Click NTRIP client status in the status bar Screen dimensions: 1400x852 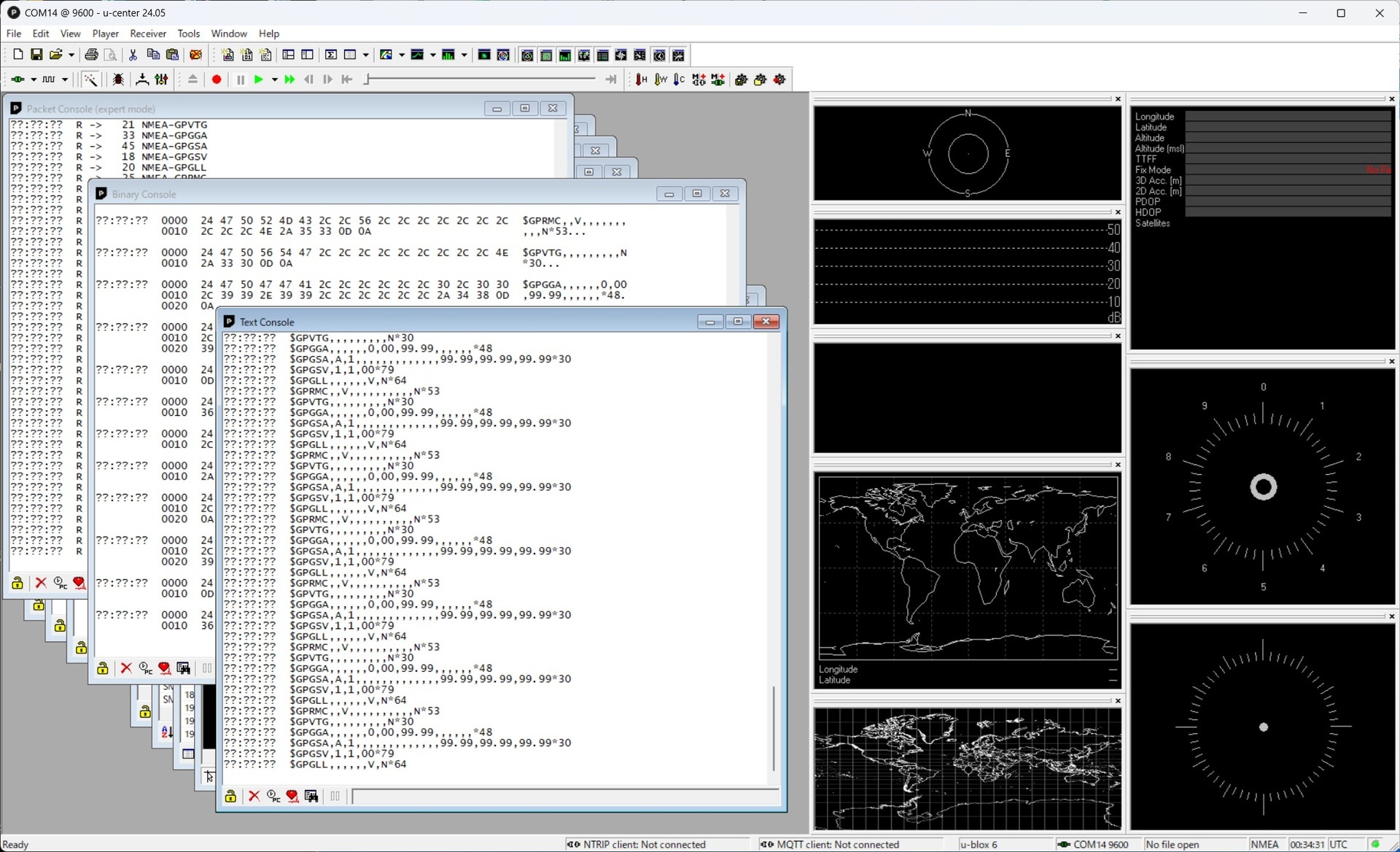645,844
